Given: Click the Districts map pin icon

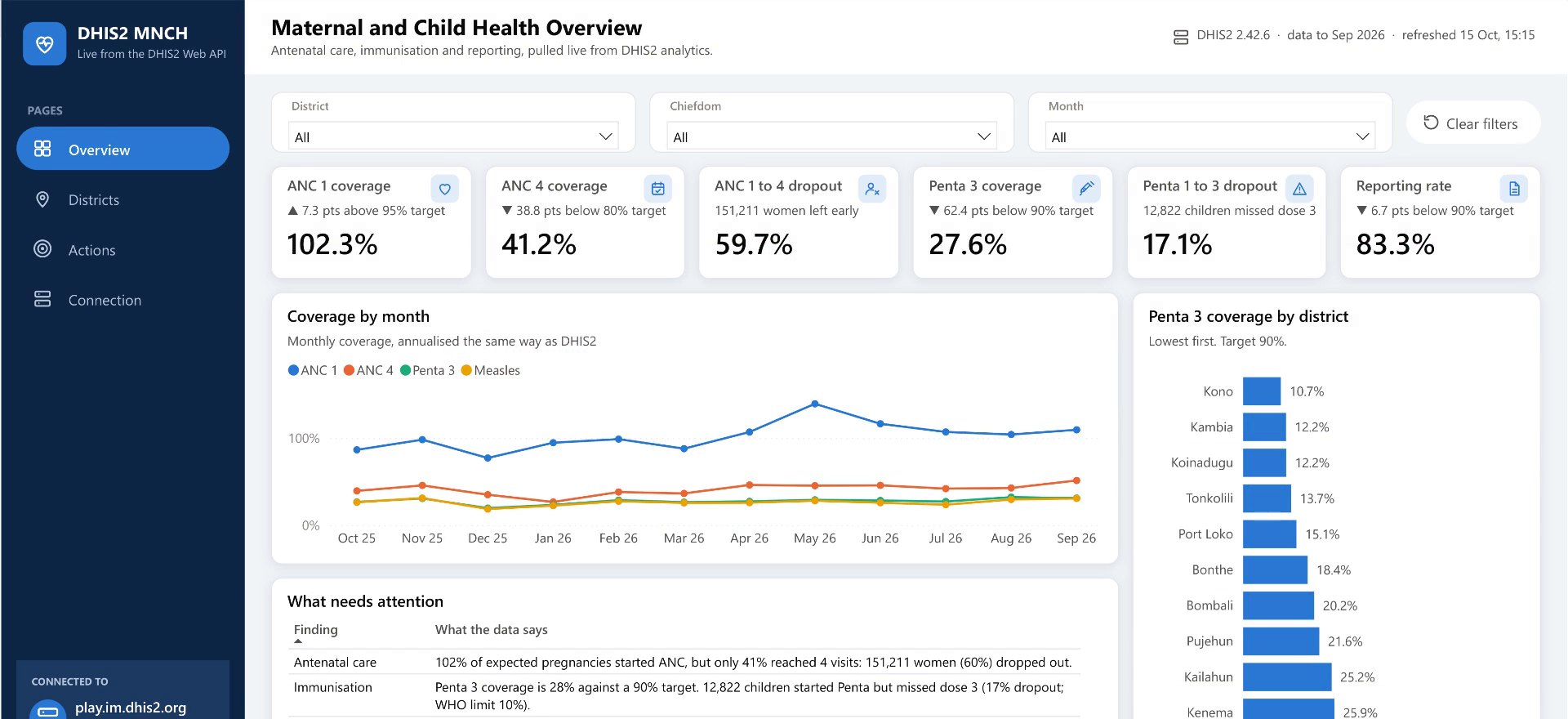Looking at the screenshot, I should (x=42, y=199).
